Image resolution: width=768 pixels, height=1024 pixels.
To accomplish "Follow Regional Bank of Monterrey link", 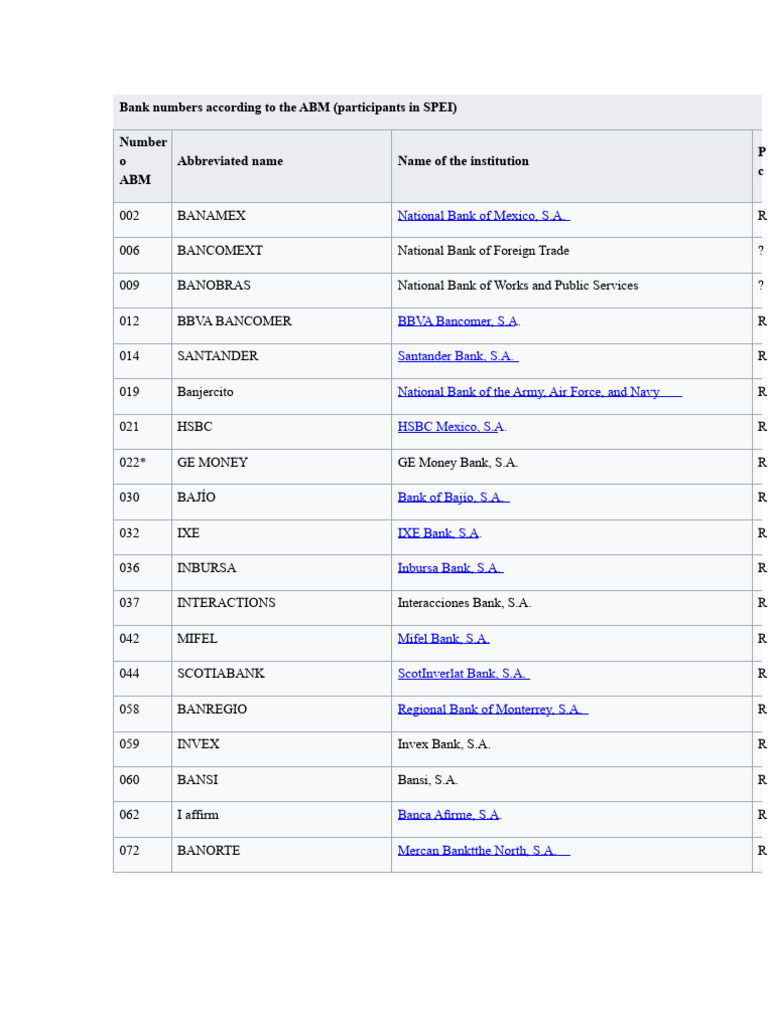I will [x=492, y=709].
